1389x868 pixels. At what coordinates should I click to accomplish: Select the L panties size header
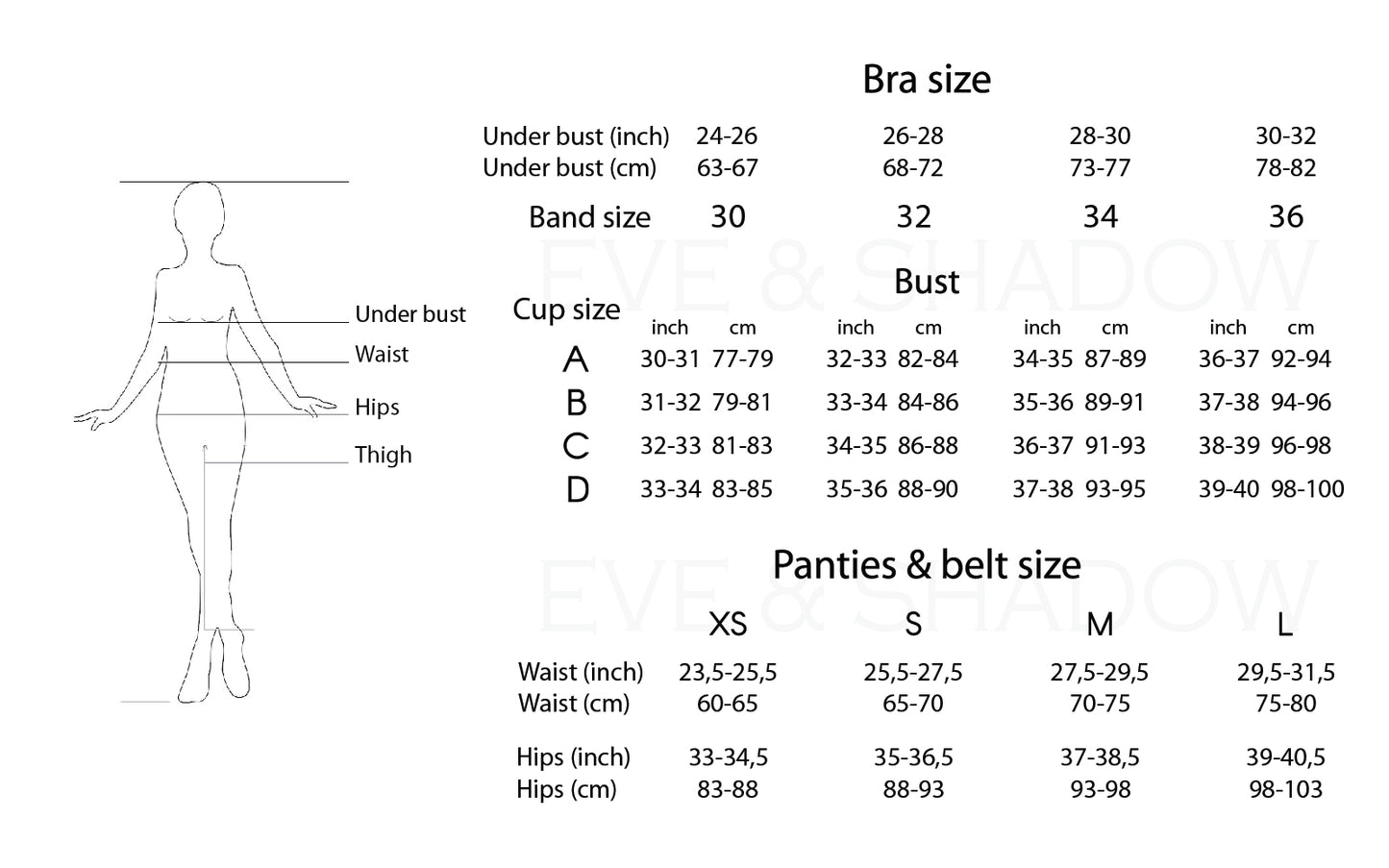pos(1284,625)
